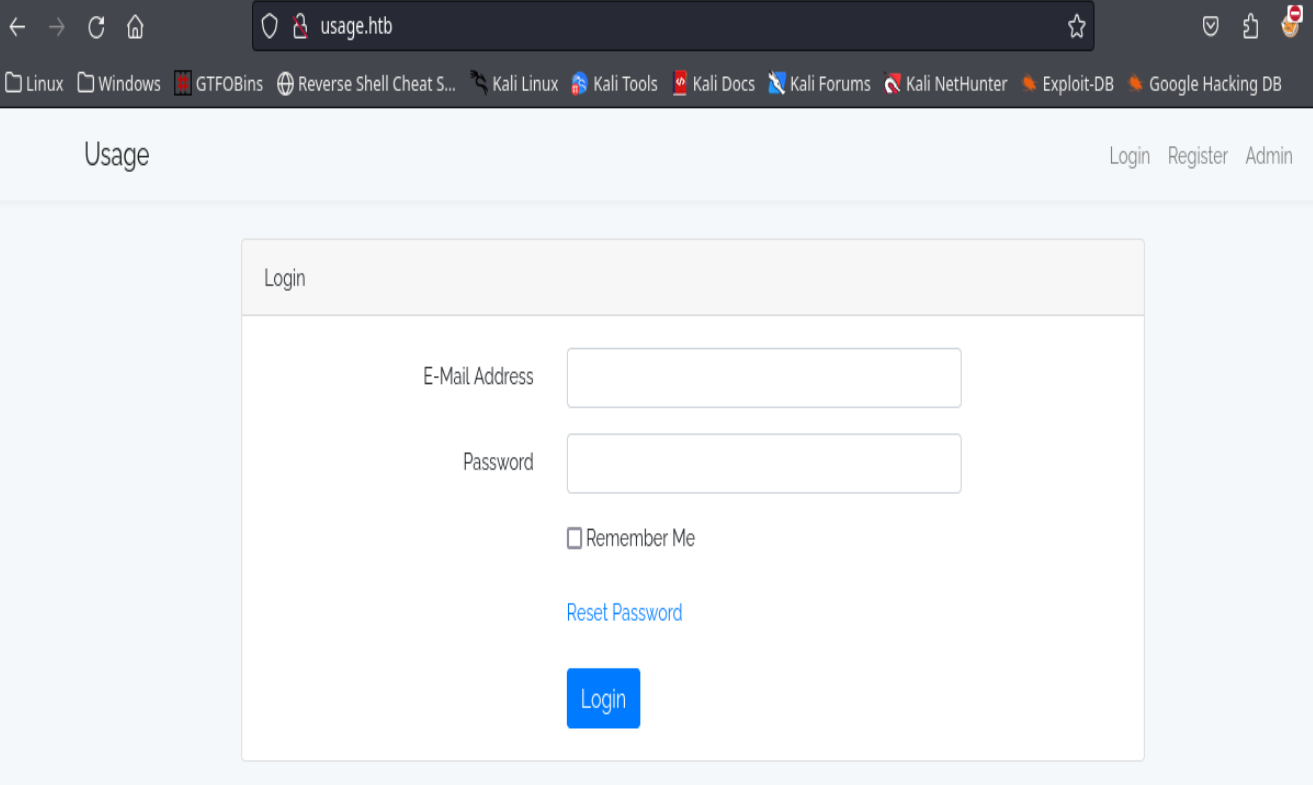
Task: Open the Pocket save icon
Action: [1210, 27]
